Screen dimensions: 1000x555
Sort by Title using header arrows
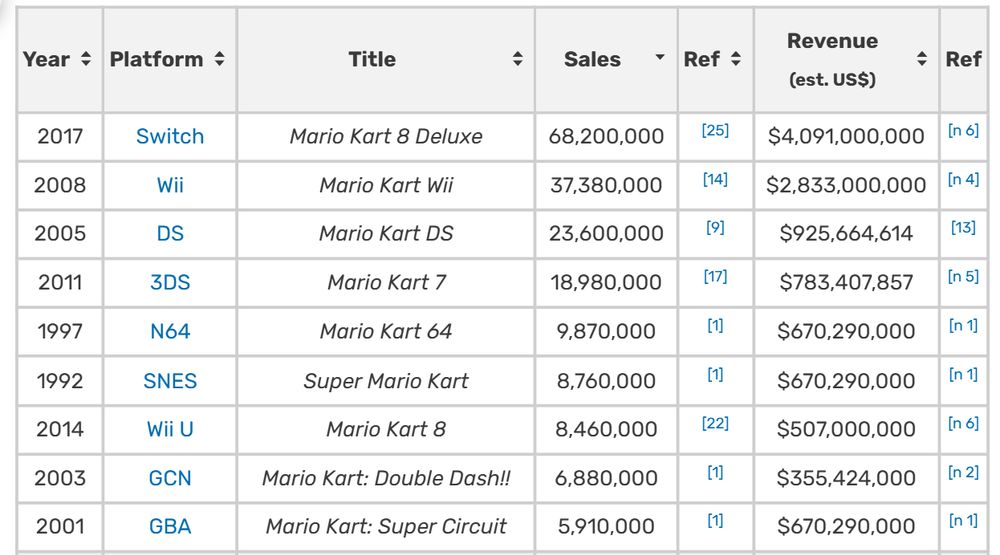tap(517, 59)
